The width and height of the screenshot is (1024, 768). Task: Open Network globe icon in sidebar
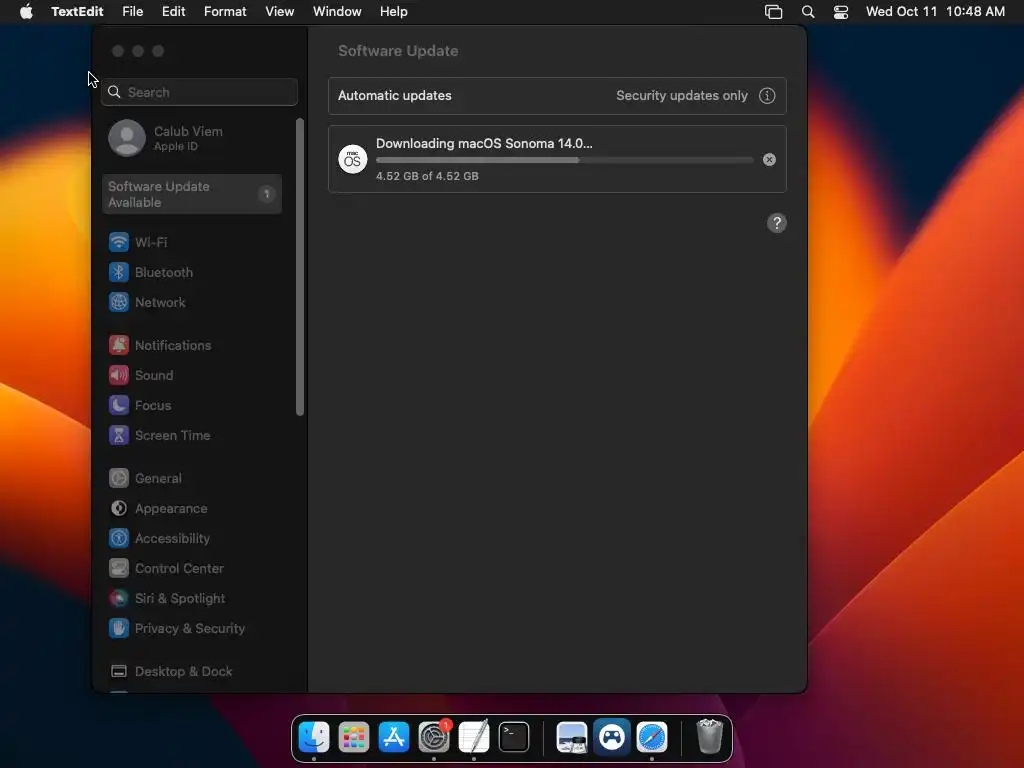point(119,302)
